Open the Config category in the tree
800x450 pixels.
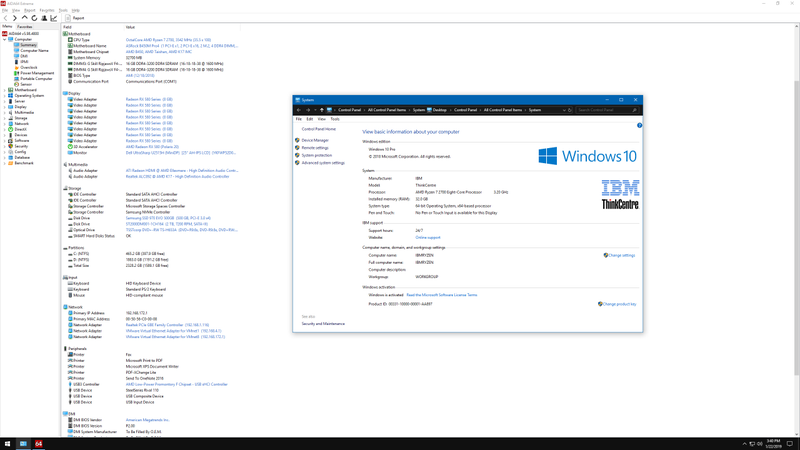point(20,152)
